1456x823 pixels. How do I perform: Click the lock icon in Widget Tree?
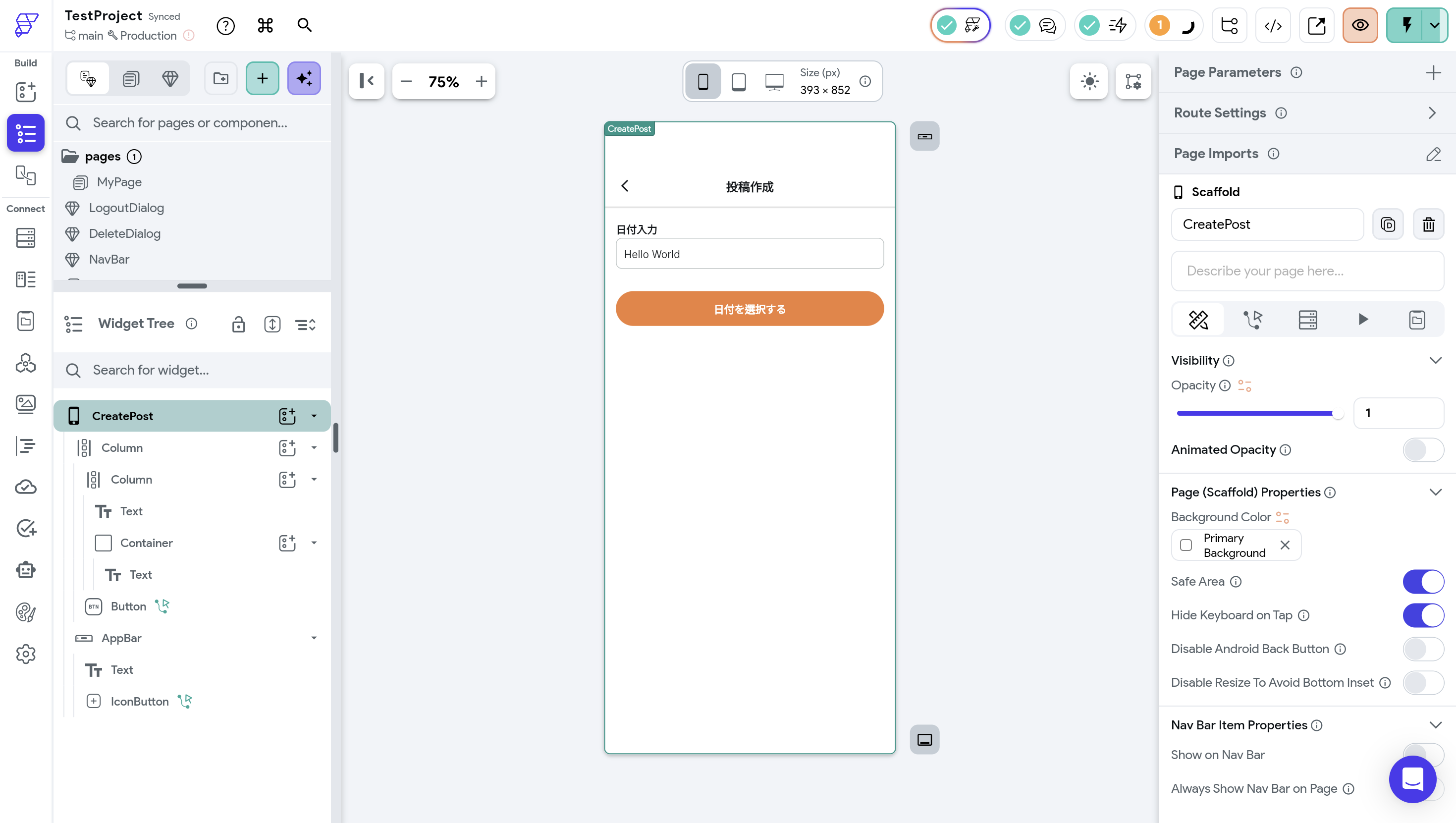238,325
